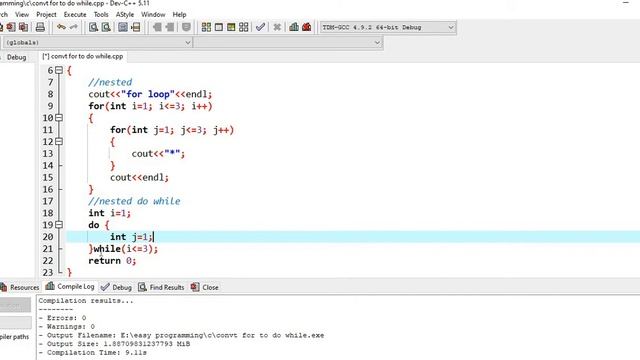
Task: Click the cout<<"for loop"<<endl; line
Action: click(x=150, y=94)
